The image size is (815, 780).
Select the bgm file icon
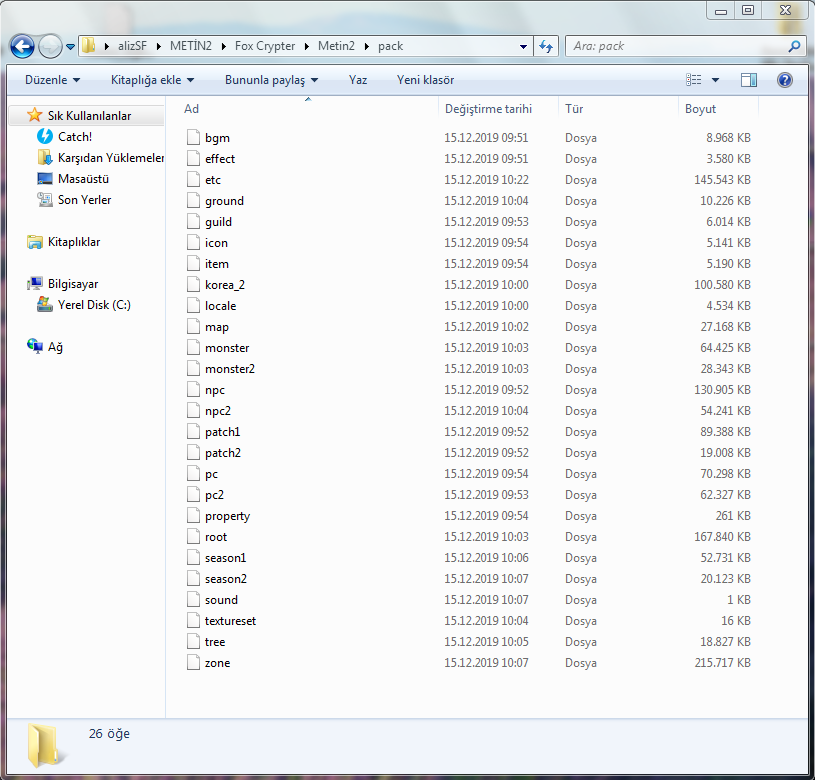[x=193, y=138]
